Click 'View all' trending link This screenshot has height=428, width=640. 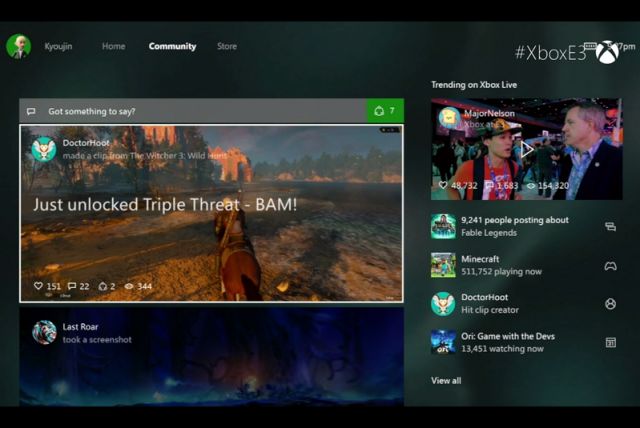click(x=446, y=381)
